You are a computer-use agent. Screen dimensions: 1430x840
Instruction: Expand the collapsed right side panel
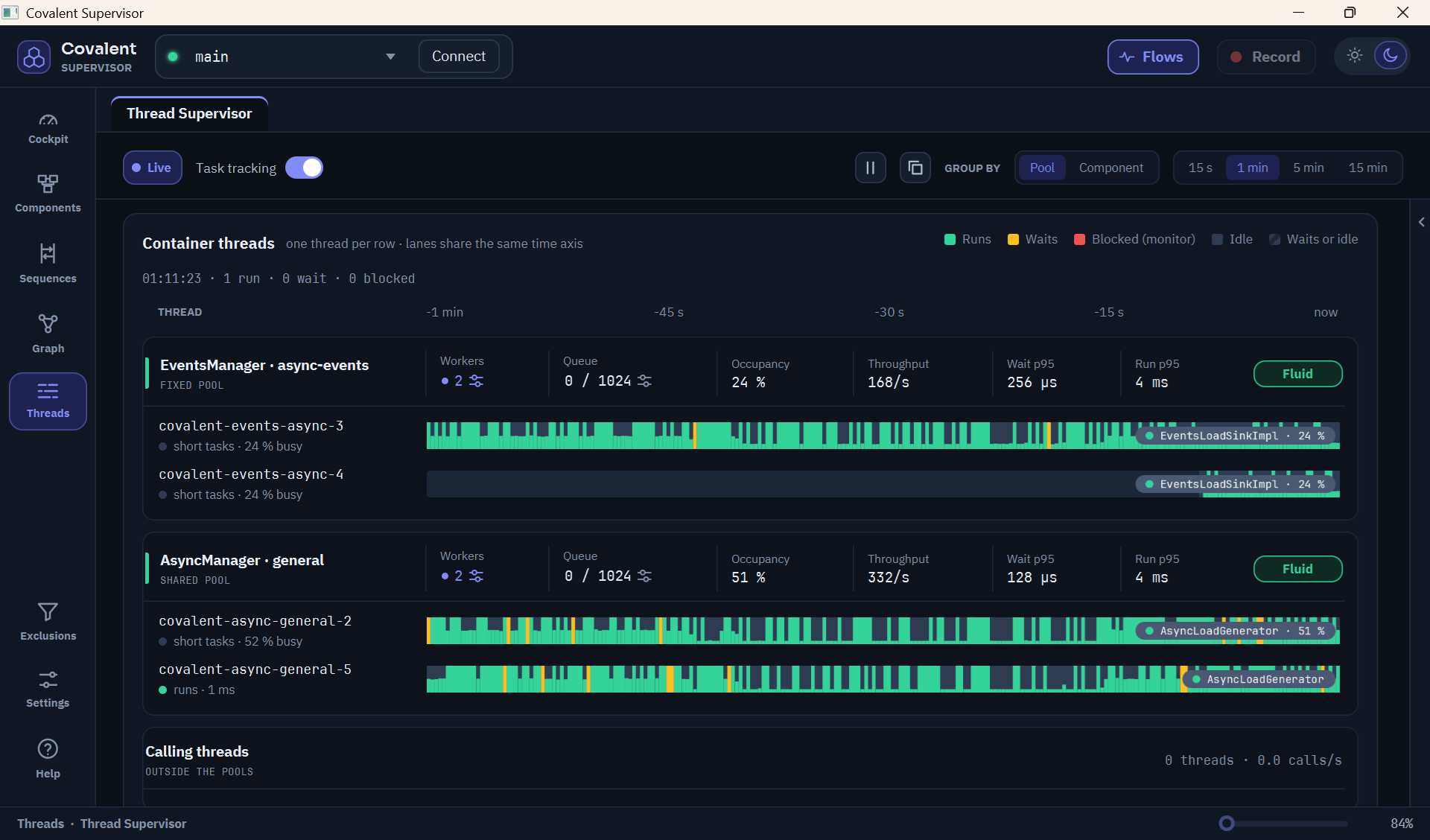coord(1421,222)
